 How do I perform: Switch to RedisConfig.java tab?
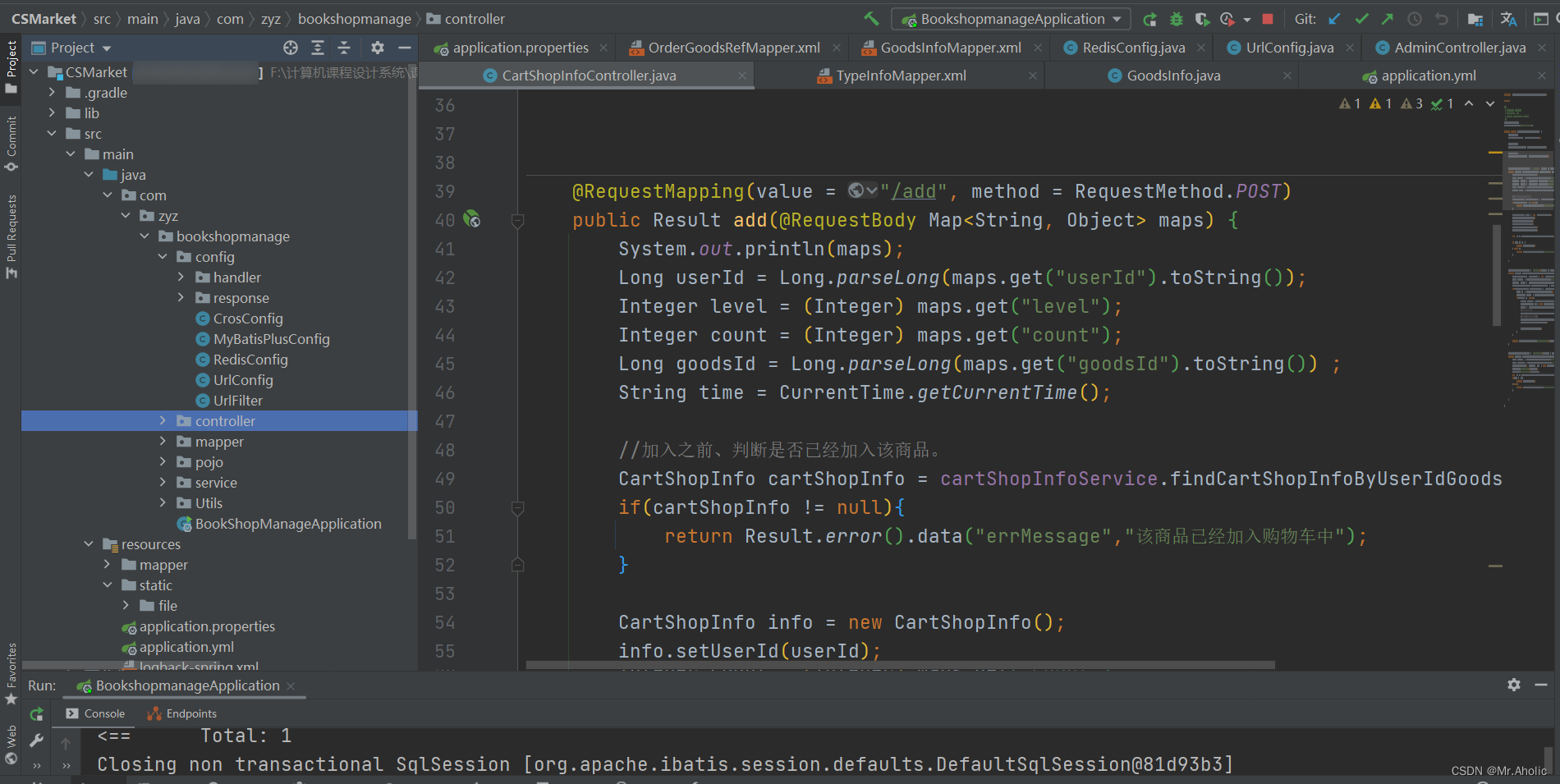(1133, 48)
